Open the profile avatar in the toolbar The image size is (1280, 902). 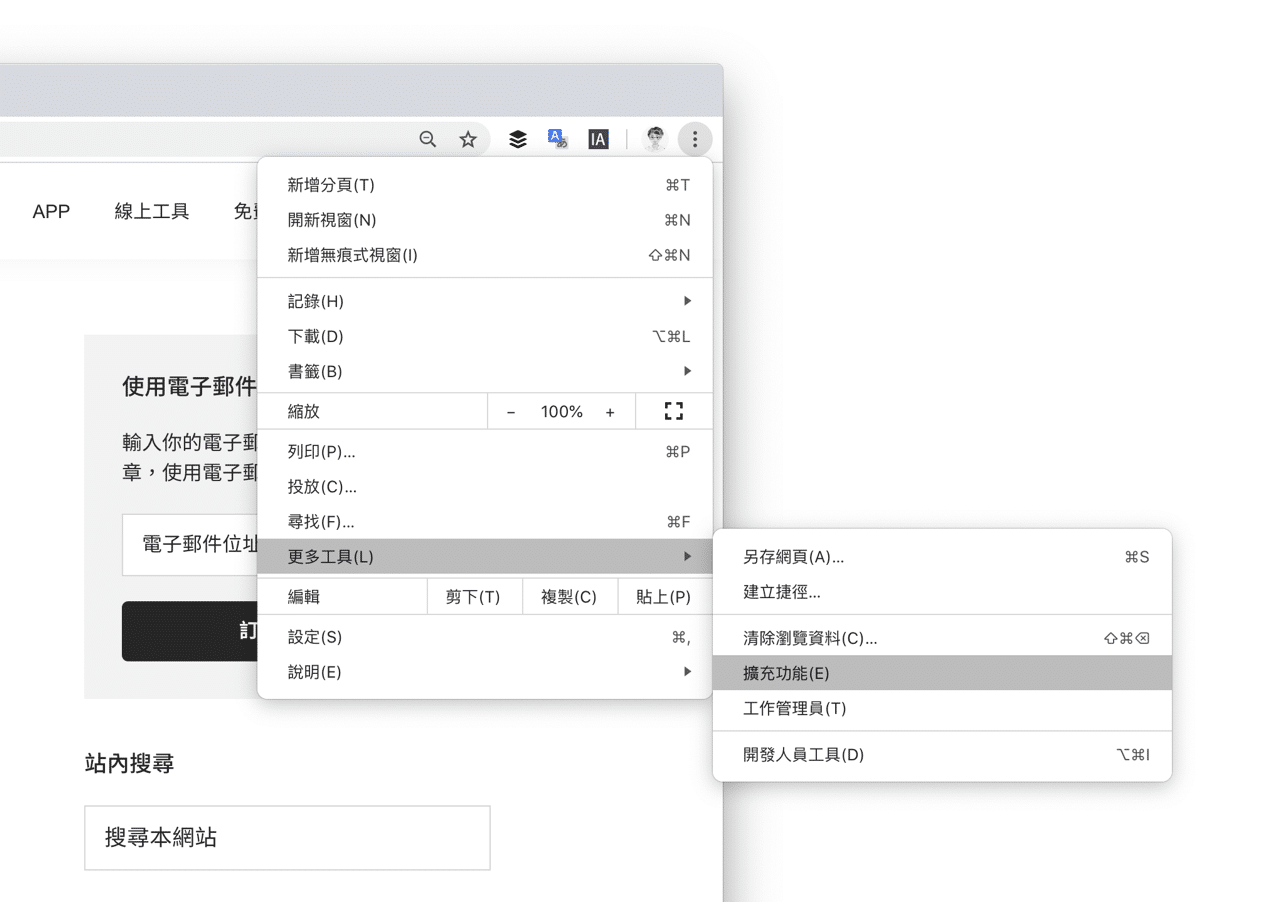(655, 139)
